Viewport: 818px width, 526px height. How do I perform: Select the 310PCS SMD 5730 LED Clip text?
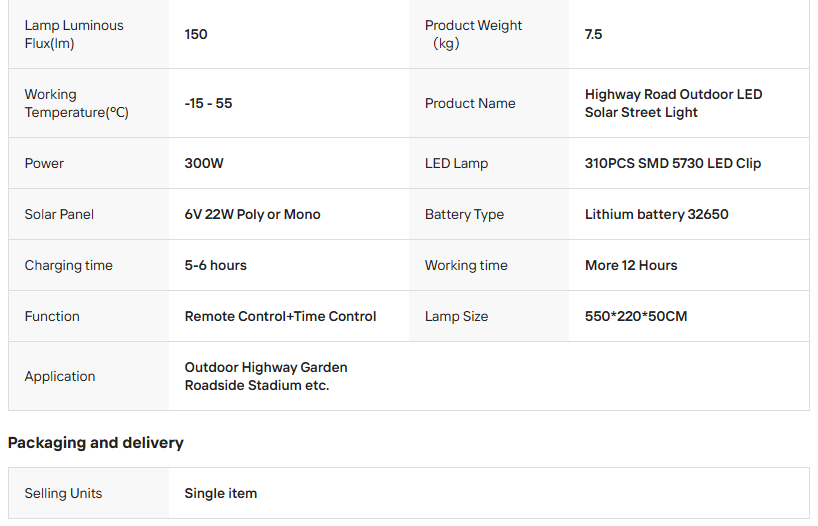(x=672, y=163)
